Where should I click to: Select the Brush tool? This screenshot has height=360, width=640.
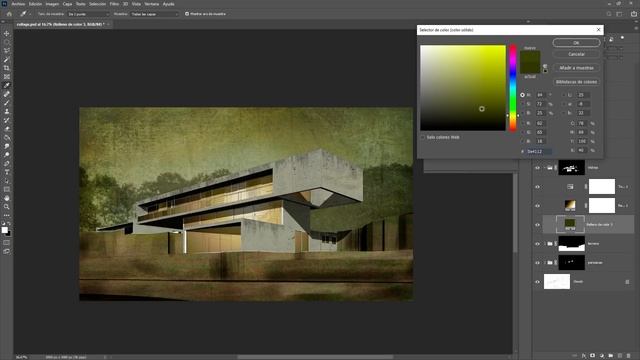[7, 103]
